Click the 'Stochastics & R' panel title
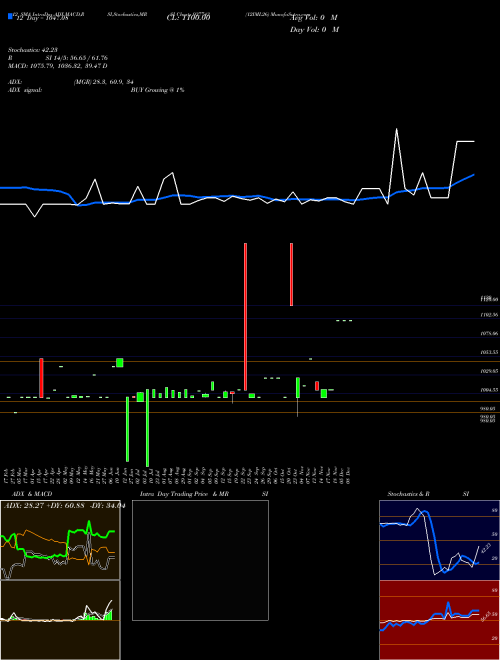The height and width of the screenshot is (660, 500). click(409, 494)
